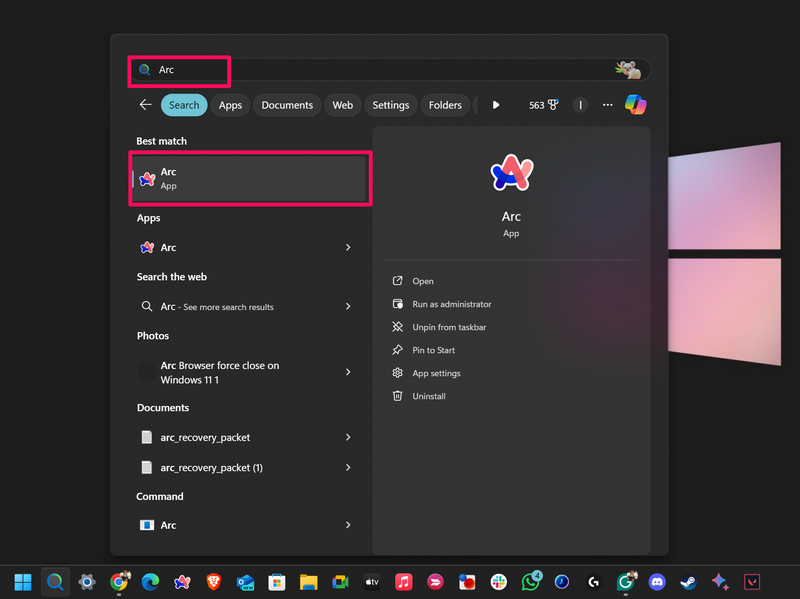Expand the Arc entry under Apps
Screen dimensions: 800x599
348,247
